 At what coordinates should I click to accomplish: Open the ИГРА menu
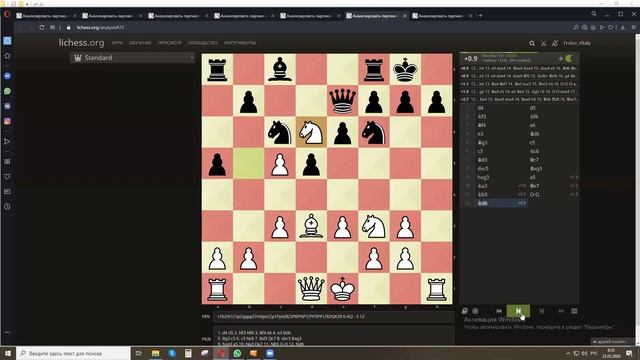(x=117, y=43)
